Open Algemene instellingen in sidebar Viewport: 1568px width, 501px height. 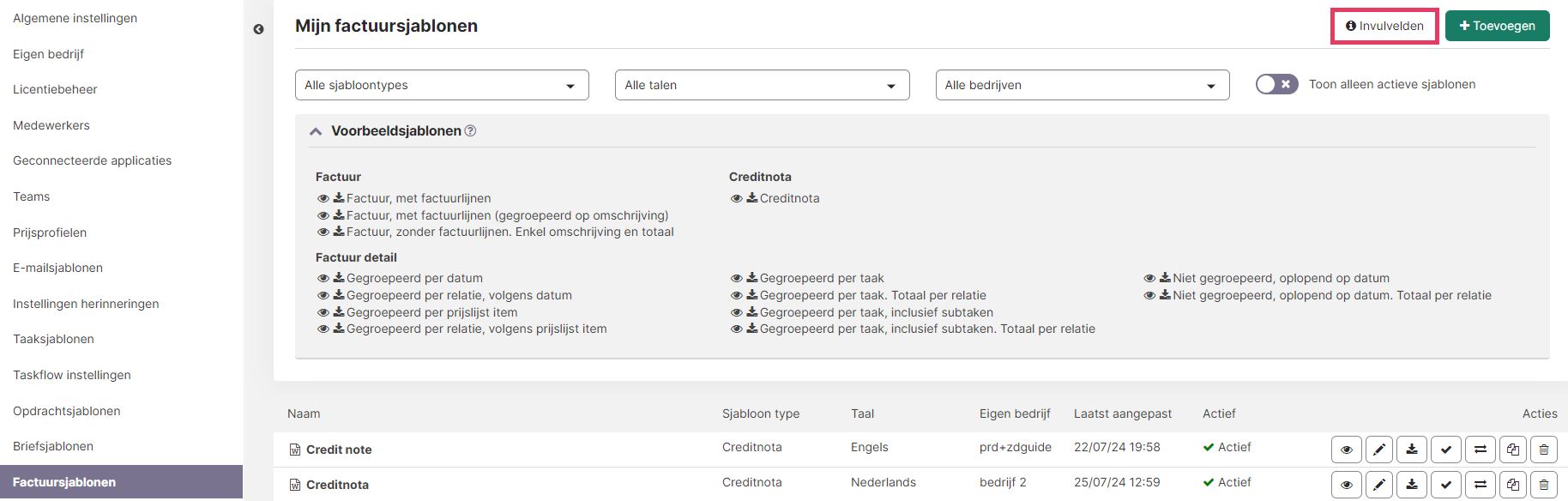(x=75, y=18)
